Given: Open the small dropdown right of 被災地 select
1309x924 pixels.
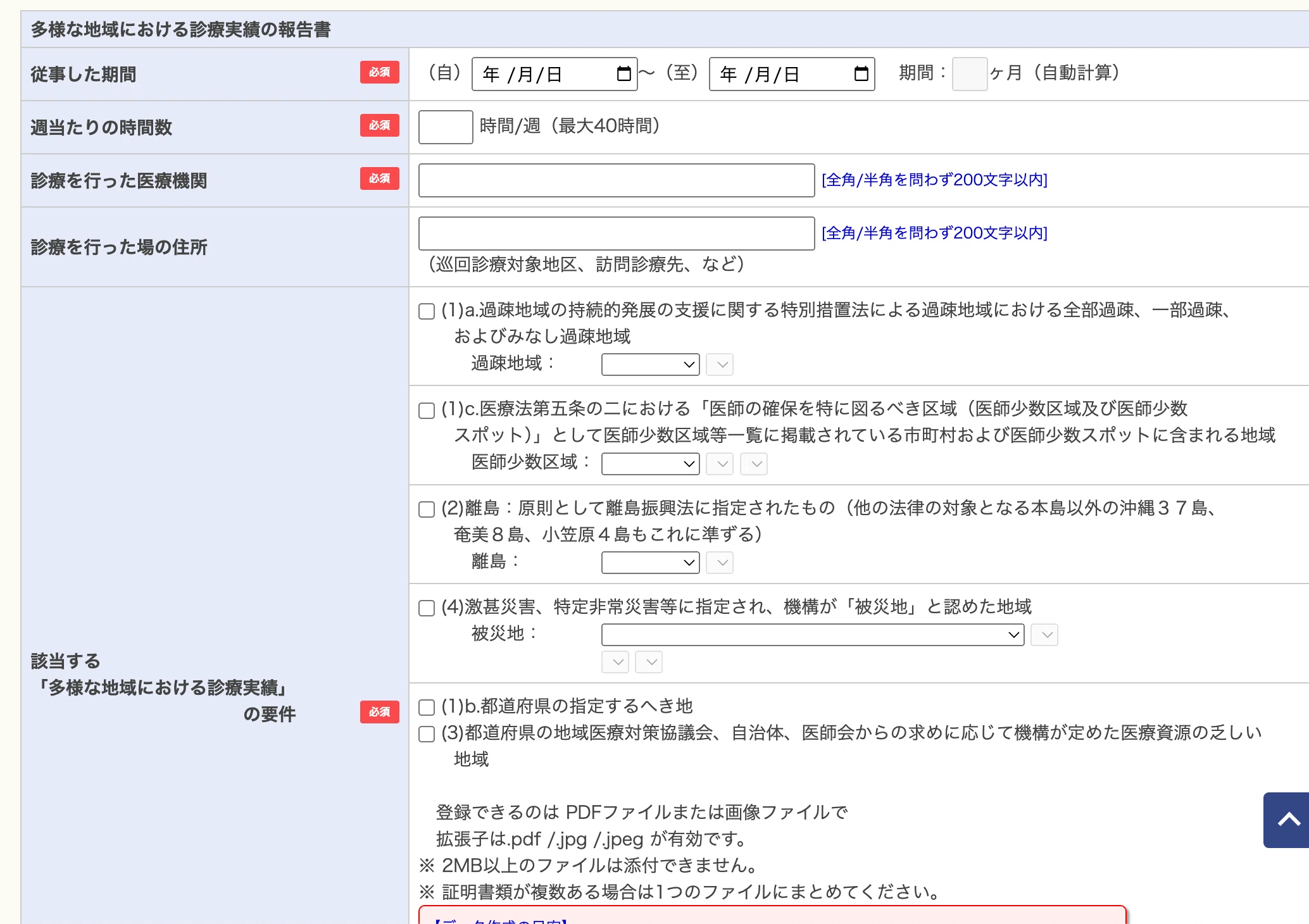Looking at the screenshot, I should coord(1044,635).
